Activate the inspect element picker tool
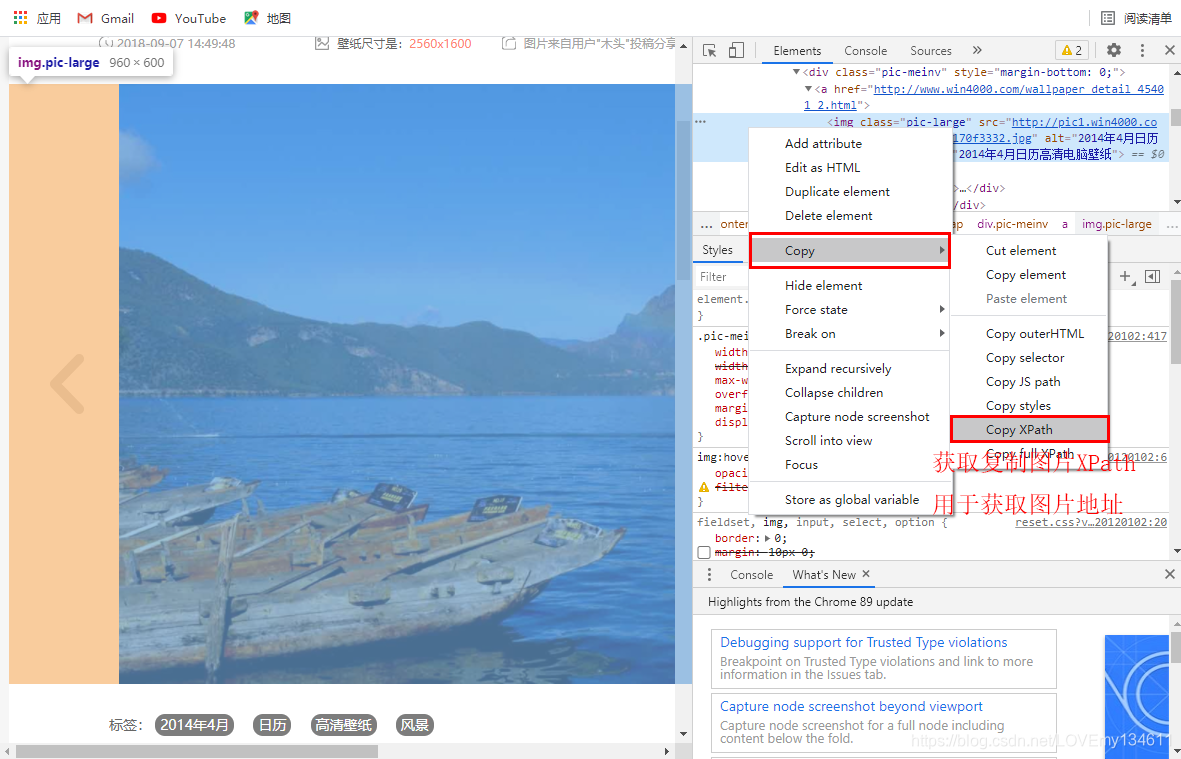This screenshot has width=1181, height=759. (709, 50)
